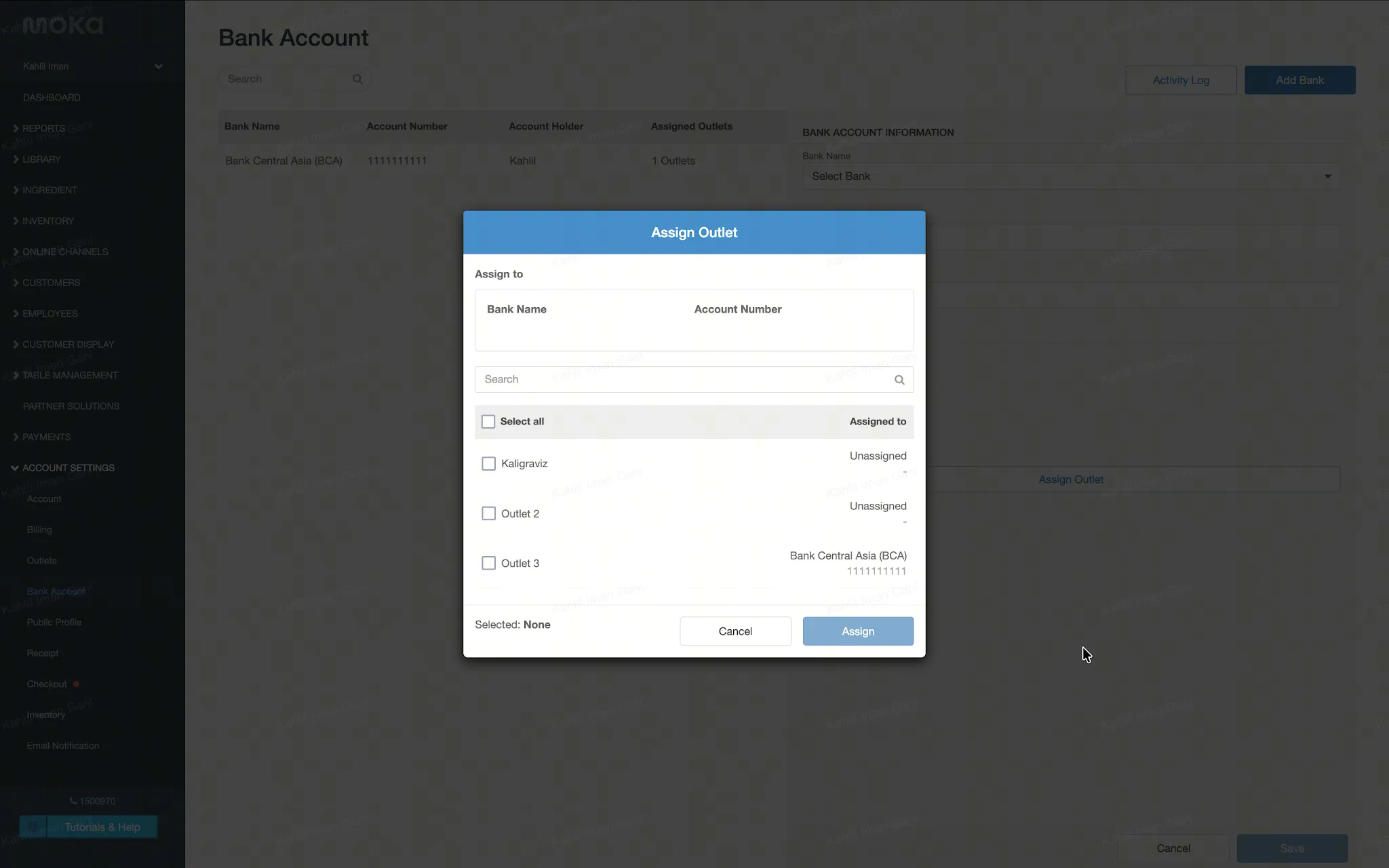Click the account number 1111111111 in the bank table
Image resolution: width=1389 pixels, height=868 pixels.
tap(397, 161)
